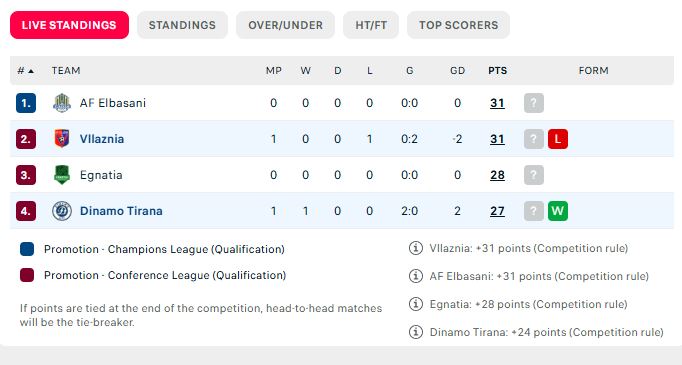Open the Over/Under tab

click(285, 25)
